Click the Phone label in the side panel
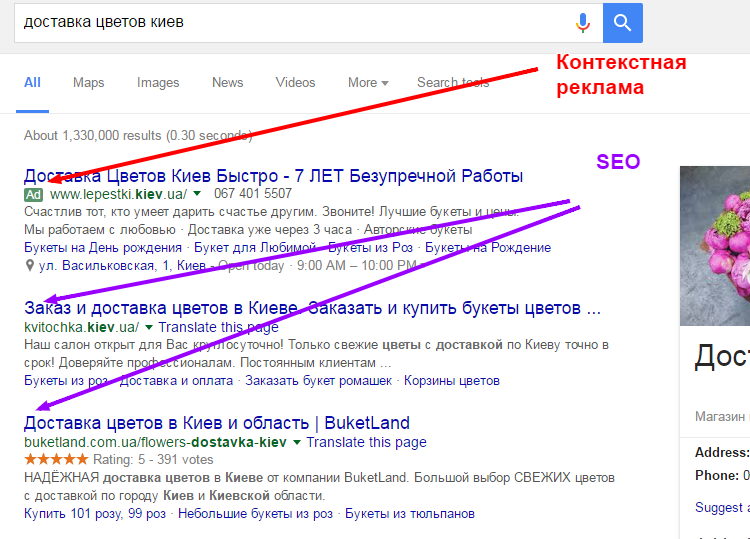Image resolution: width=750 pixels, height=539 pixels. [717, 476]
